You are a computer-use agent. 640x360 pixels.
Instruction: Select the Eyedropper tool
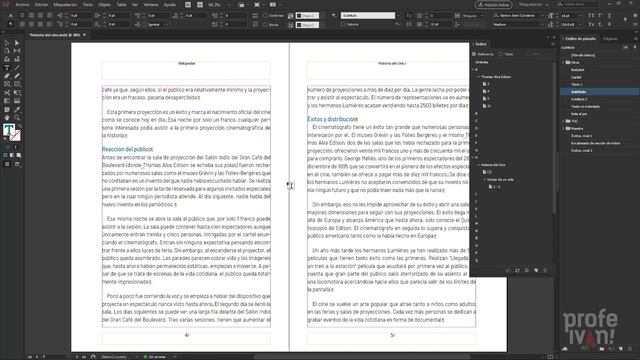click(17, 109)
